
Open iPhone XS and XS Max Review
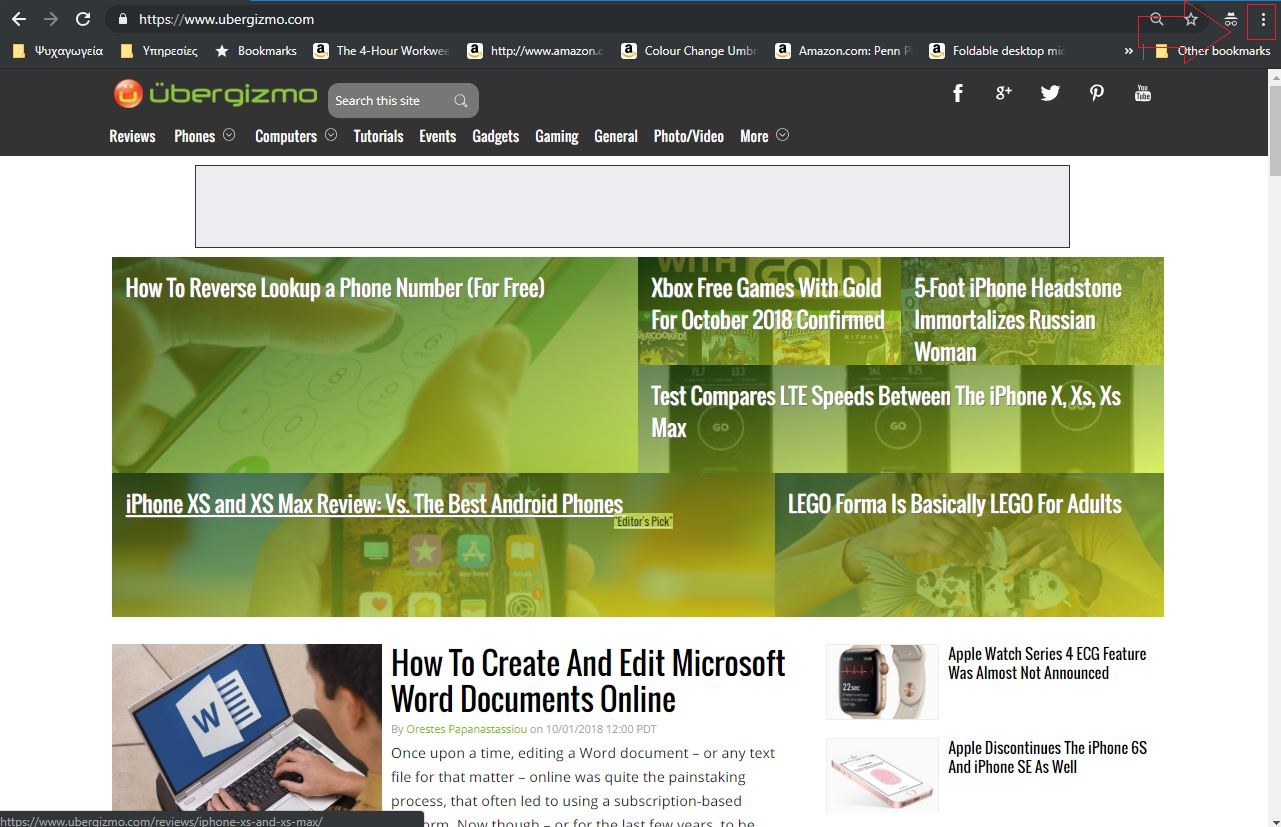tap(374, 504)
